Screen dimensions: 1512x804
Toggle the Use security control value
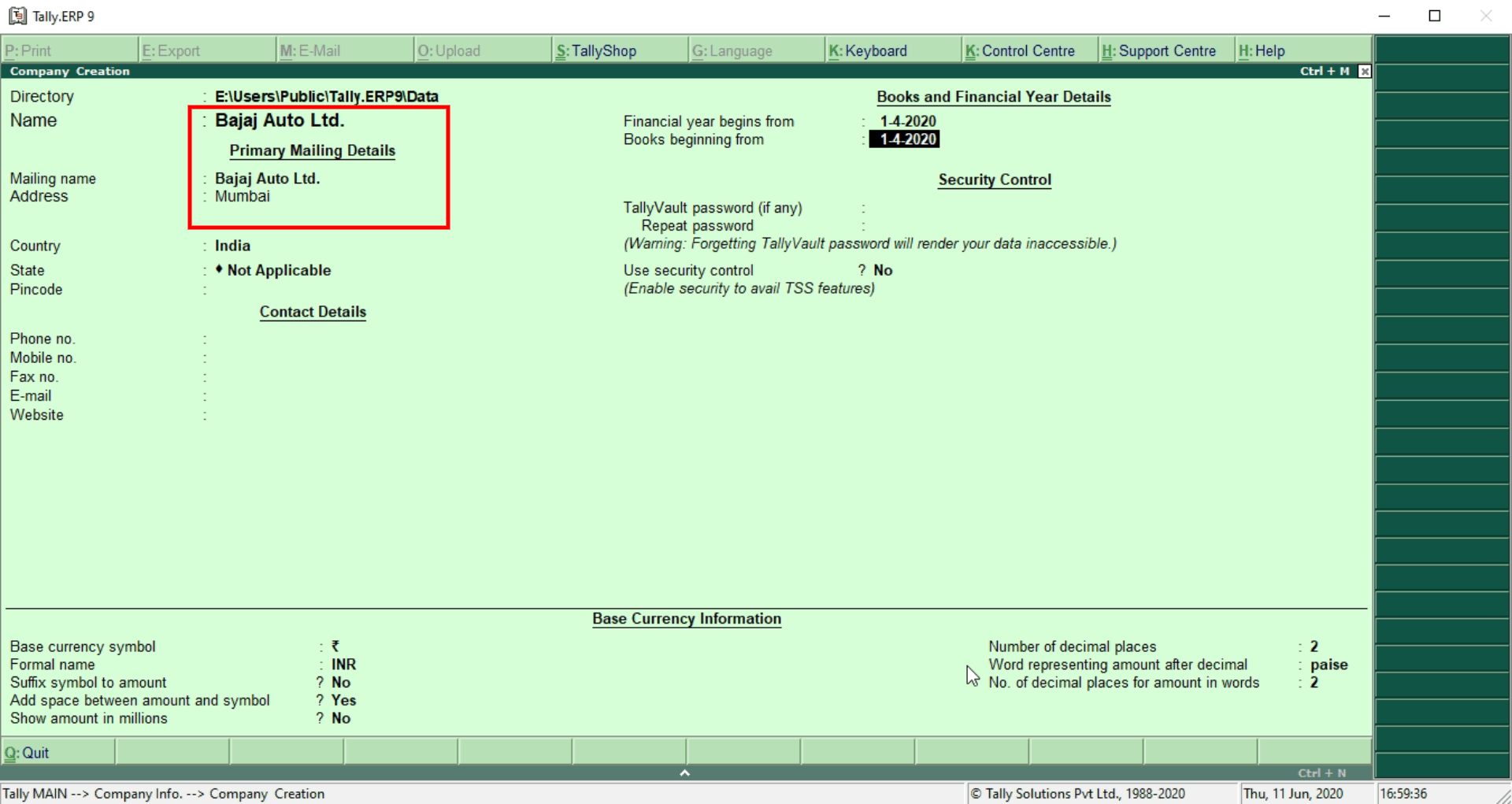[883, 270]
